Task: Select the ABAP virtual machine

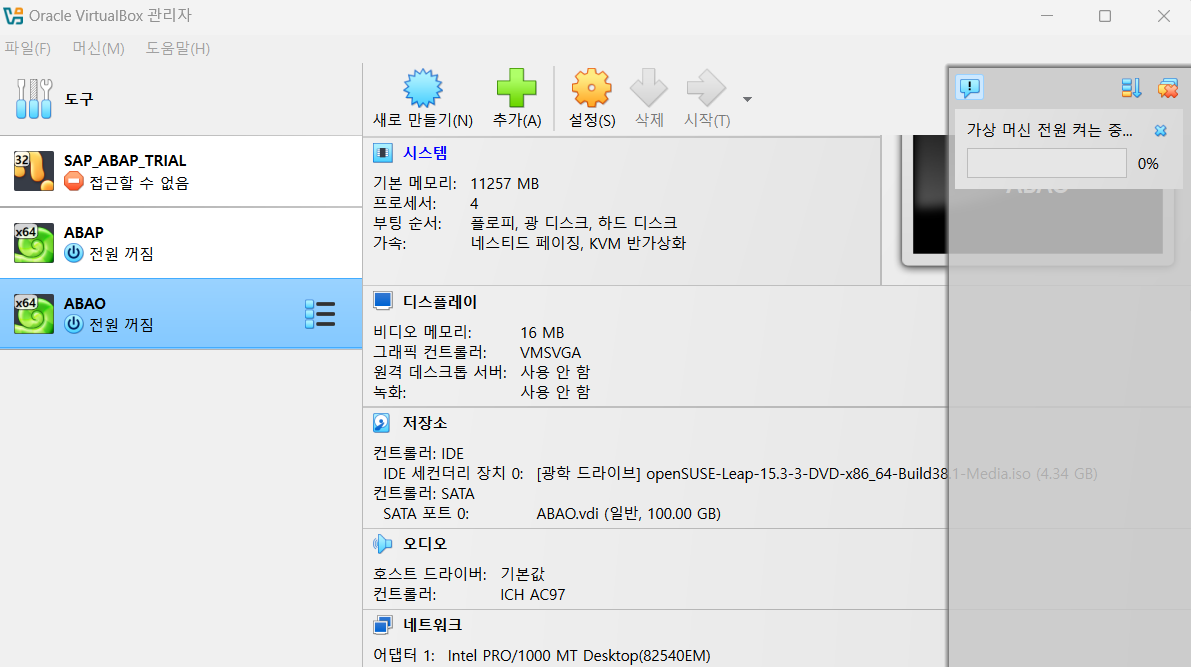Action: (181, 243)
